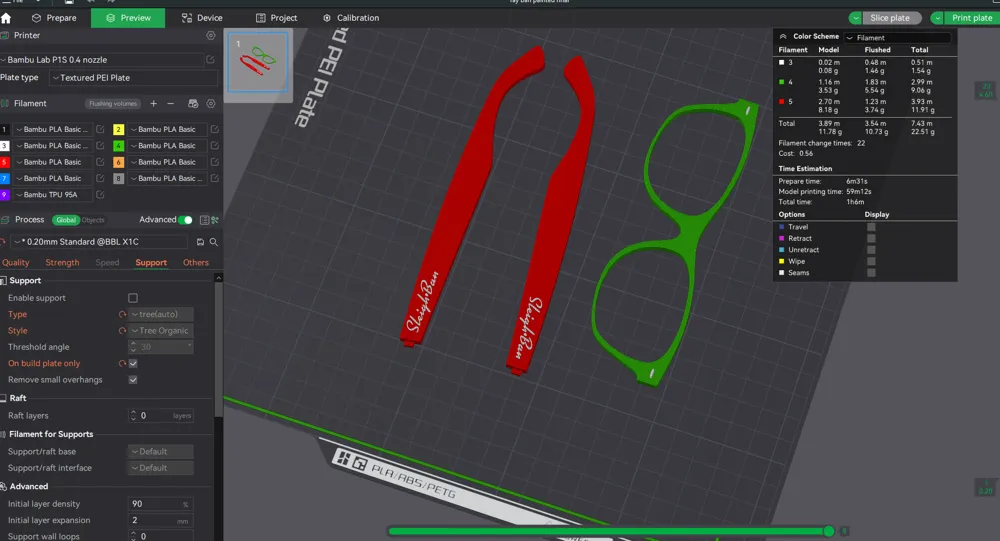
Task: Open filament settings gear icon
Action: point(210,103)
